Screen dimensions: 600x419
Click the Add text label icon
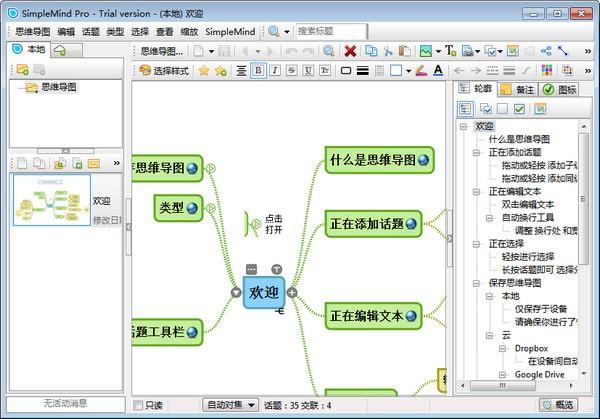pos(450,51)
